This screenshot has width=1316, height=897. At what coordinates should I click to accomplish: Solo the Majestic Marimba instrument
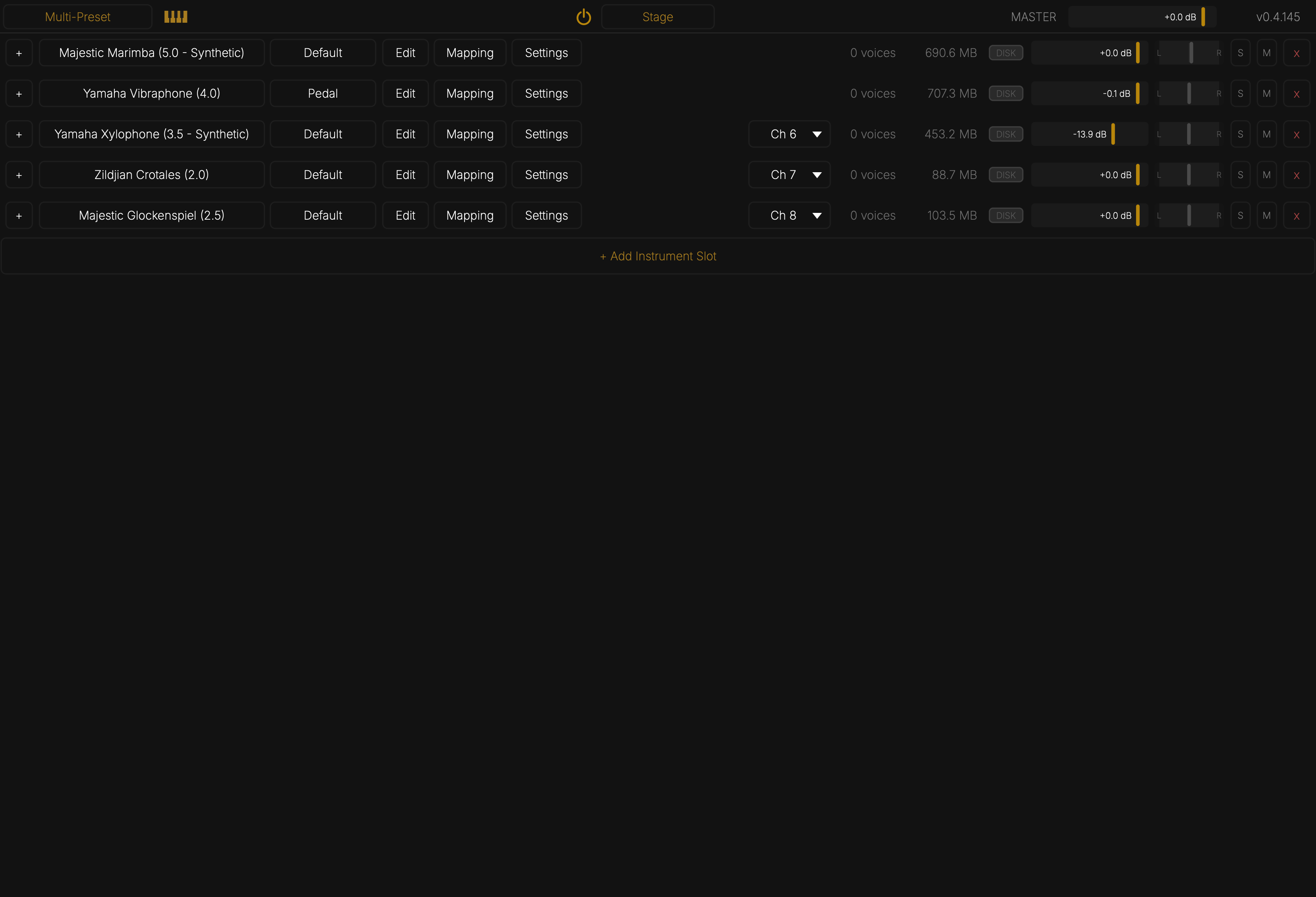[1240, 53]
